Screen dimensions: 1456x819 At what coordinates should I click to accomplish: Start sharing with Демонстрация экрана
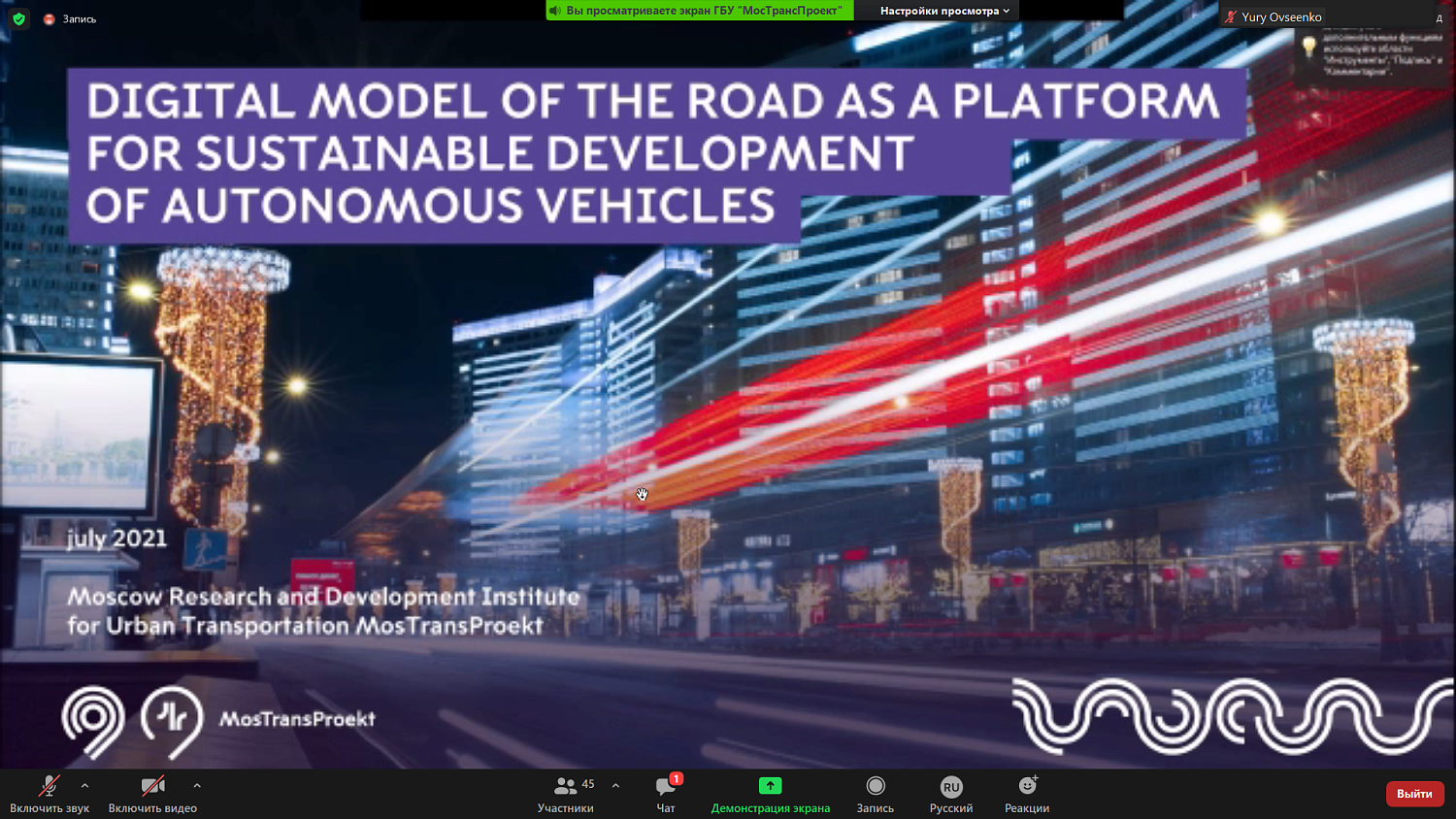tap(770, 793)
